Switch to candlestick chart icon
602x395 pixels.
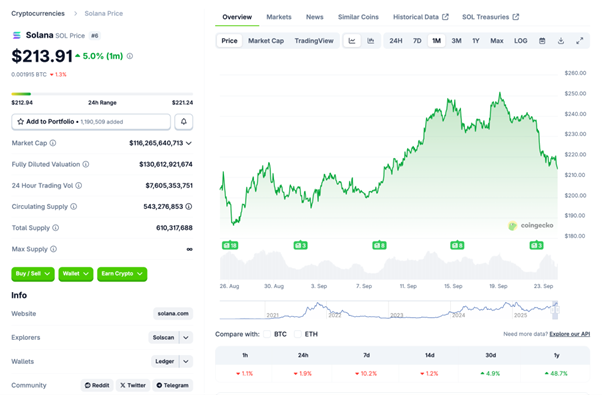370,41
